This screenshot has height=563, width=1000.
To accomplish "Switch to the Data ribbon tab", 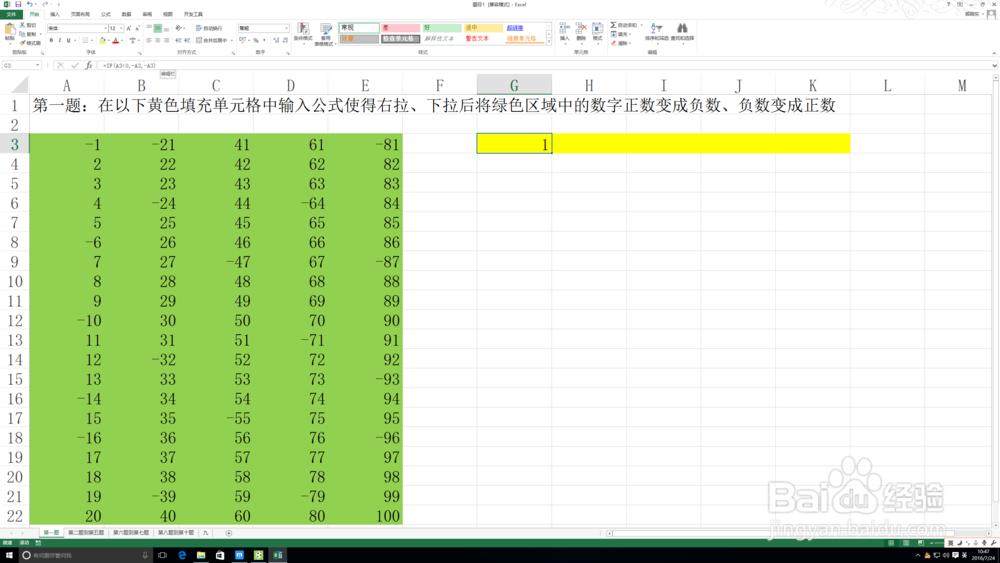I will click(x=126, y=14).
